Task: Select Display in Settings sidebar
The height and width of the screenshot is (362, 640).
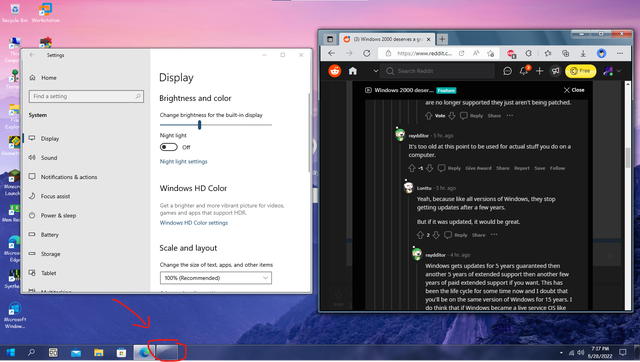Action: (x=50, y=138)
